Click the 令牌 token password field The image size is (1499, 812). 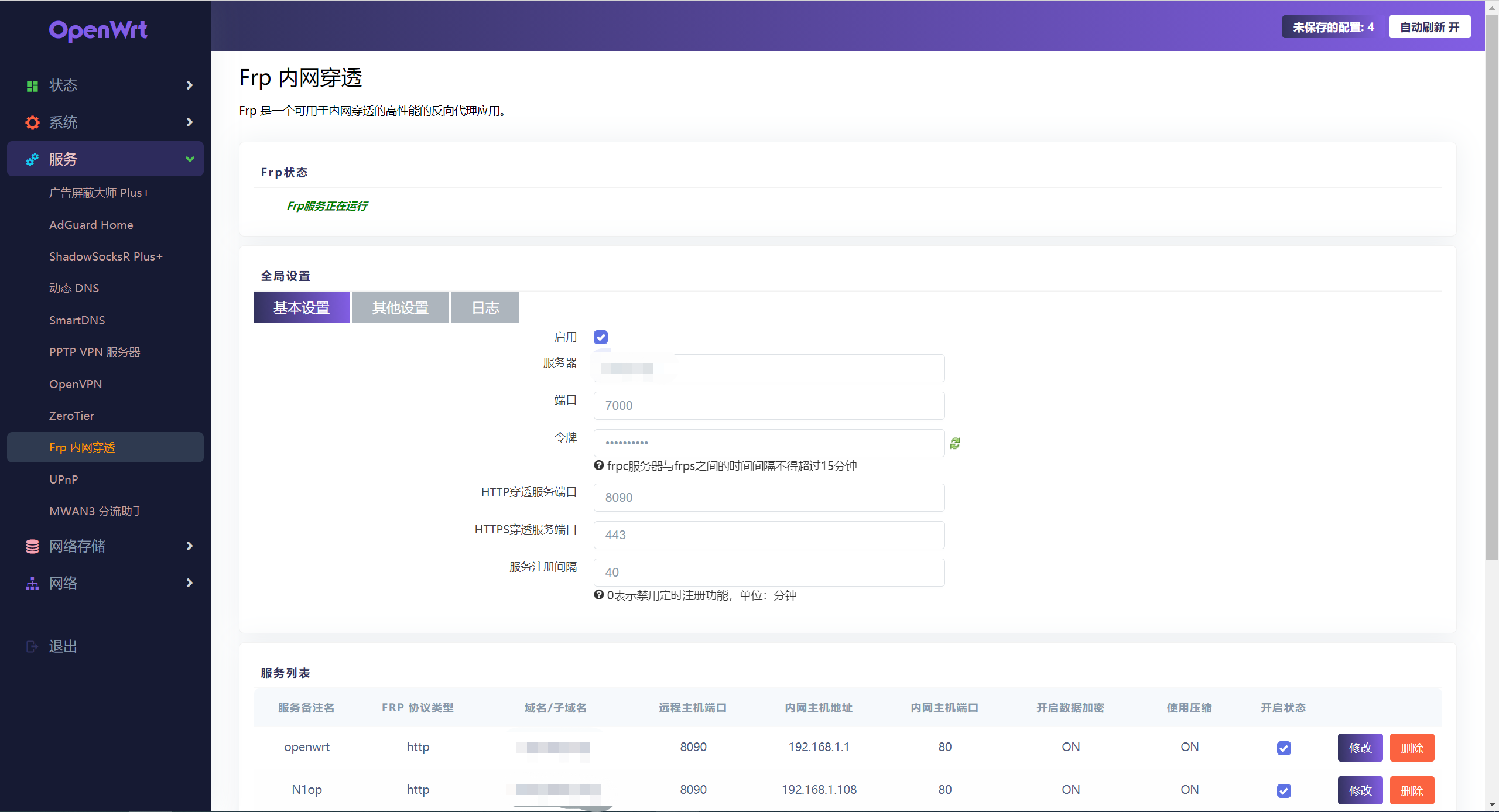tap(769, 443)
